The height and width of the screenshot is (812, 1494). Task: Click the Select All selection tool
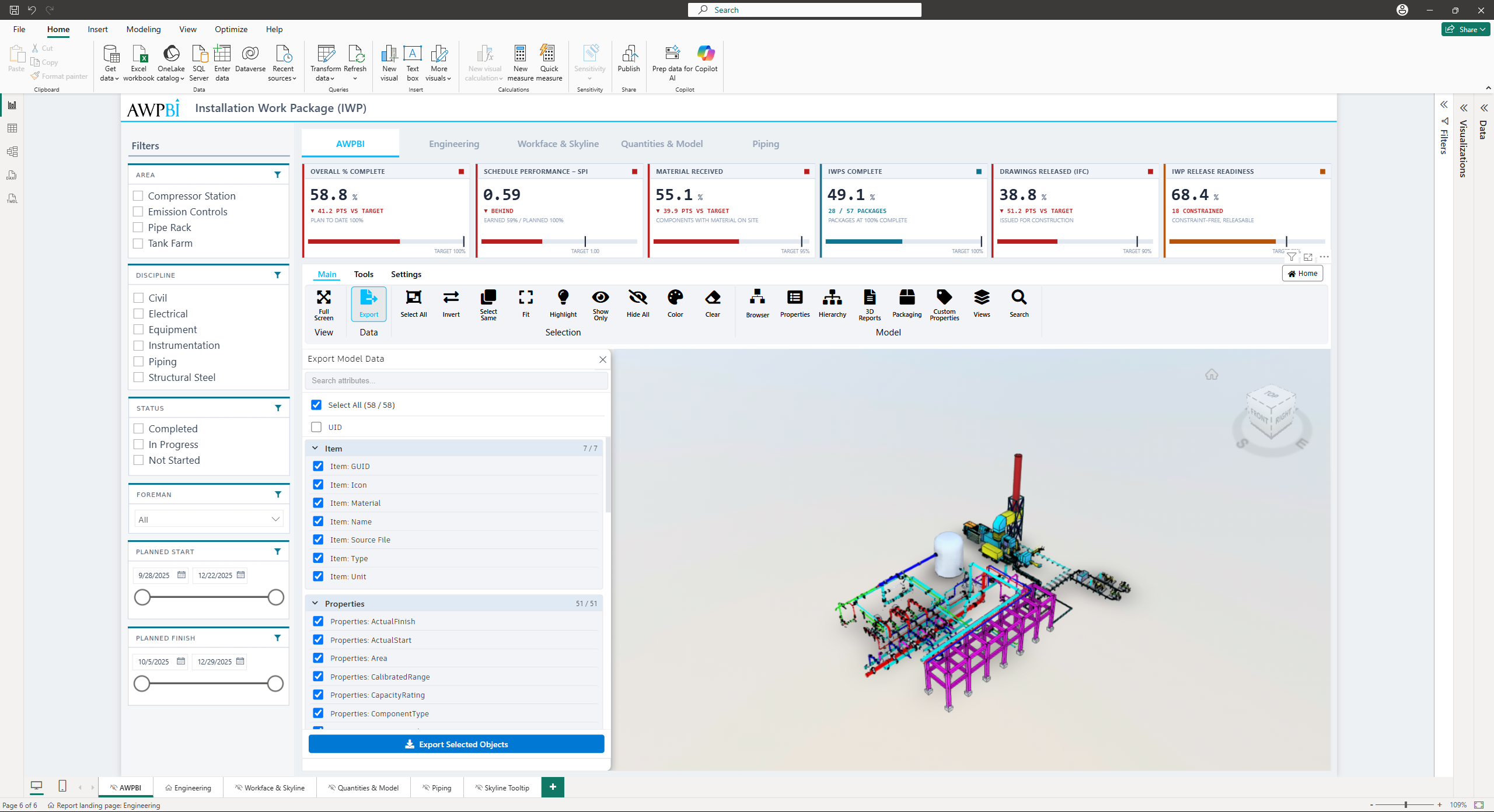coord(414,304)
